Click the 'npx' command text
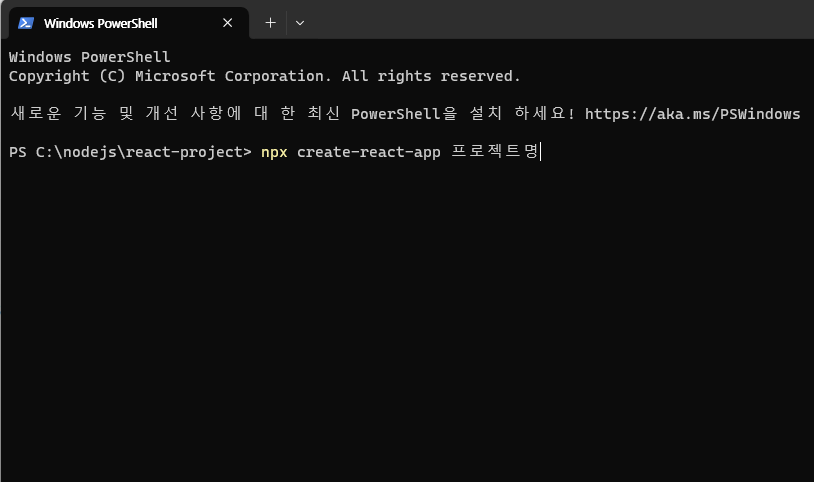814x482 pixels. (x=274, y=152)
